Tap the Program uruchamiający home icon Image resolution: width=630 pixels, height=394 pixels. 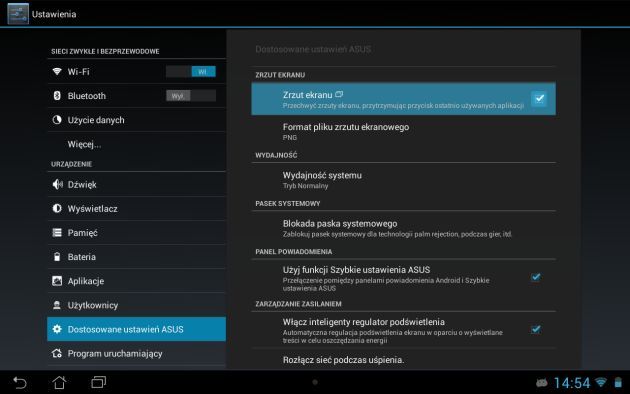click(57, 353)
